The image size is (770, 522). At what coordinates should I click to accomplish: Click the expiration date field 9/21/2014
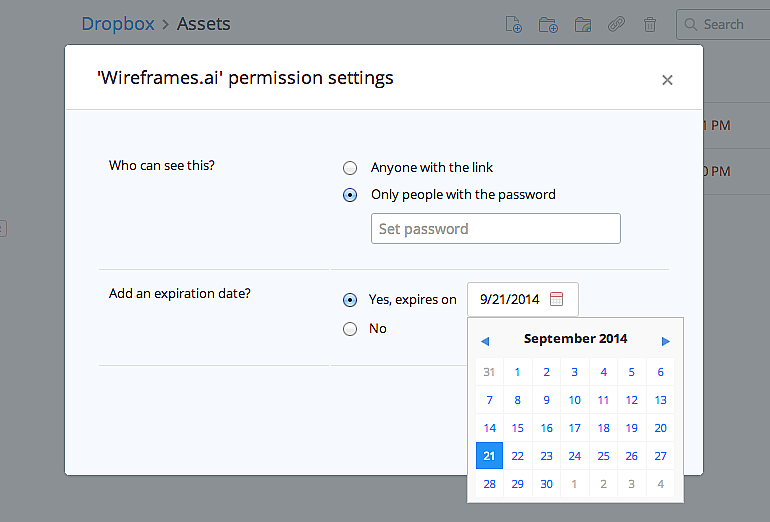(509, 299)
